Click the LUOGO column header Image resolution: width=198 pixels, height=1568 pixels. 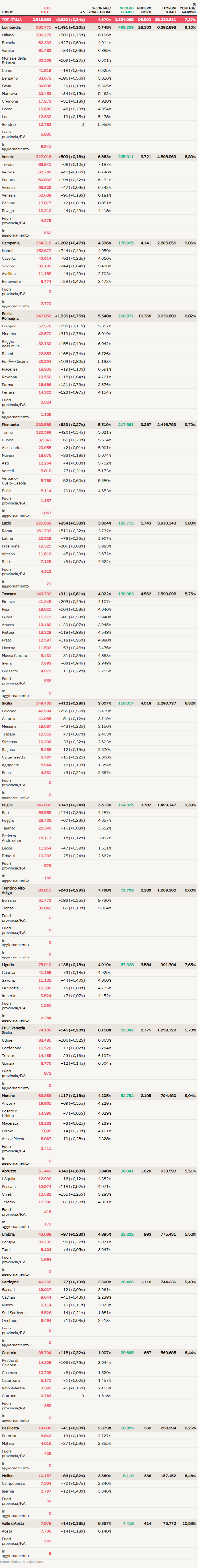7,12
